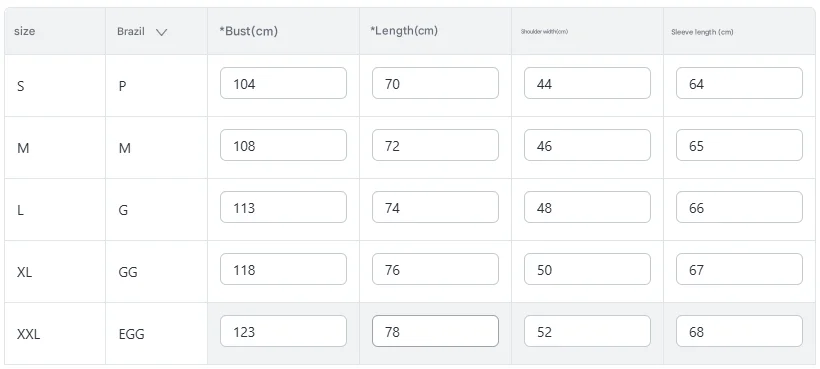820x369 pixels.
Task: Edit XL sleeve length value 67
Action: coord(739,269)
